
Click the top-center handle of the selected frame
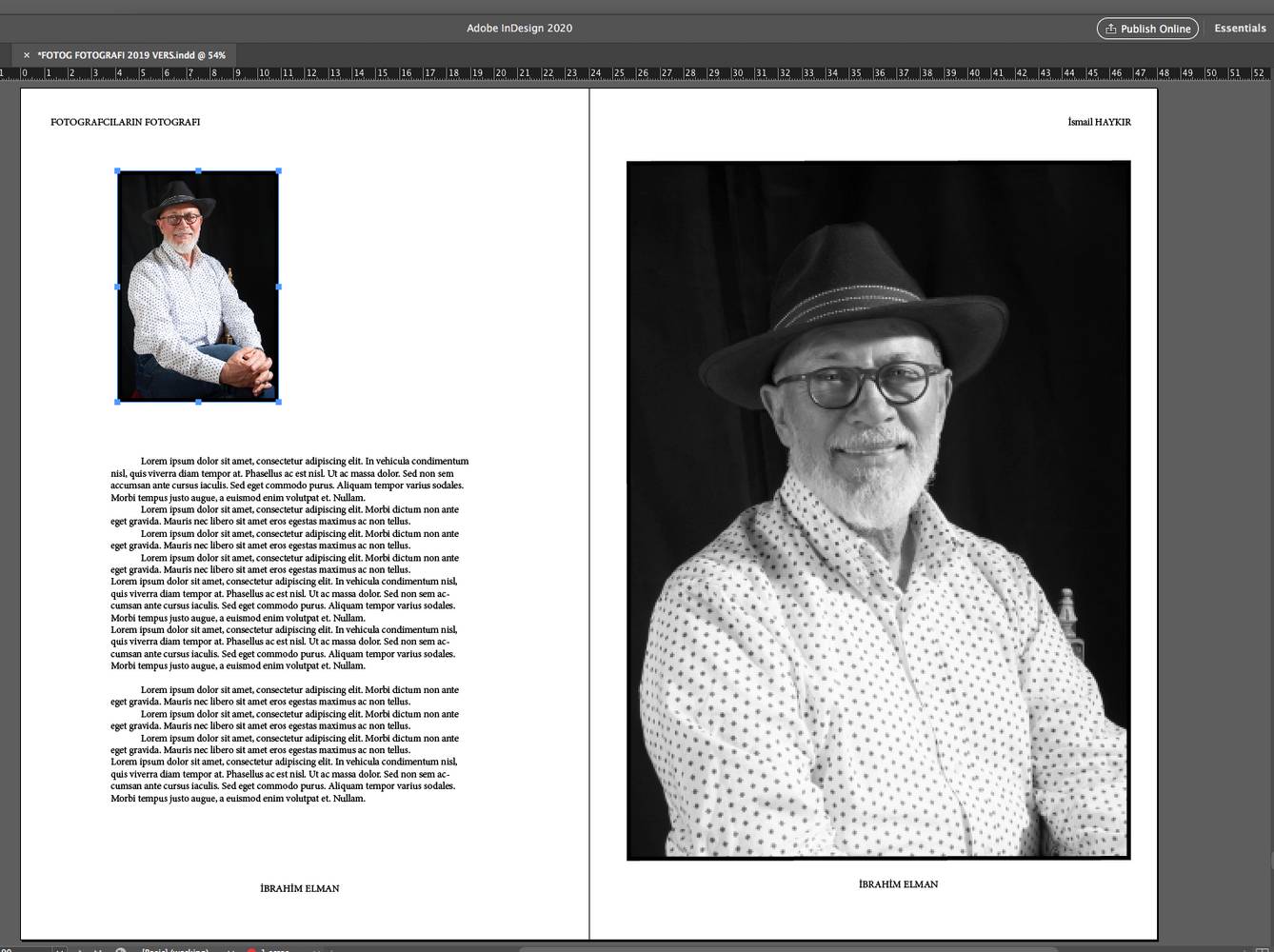pos(198,171)
